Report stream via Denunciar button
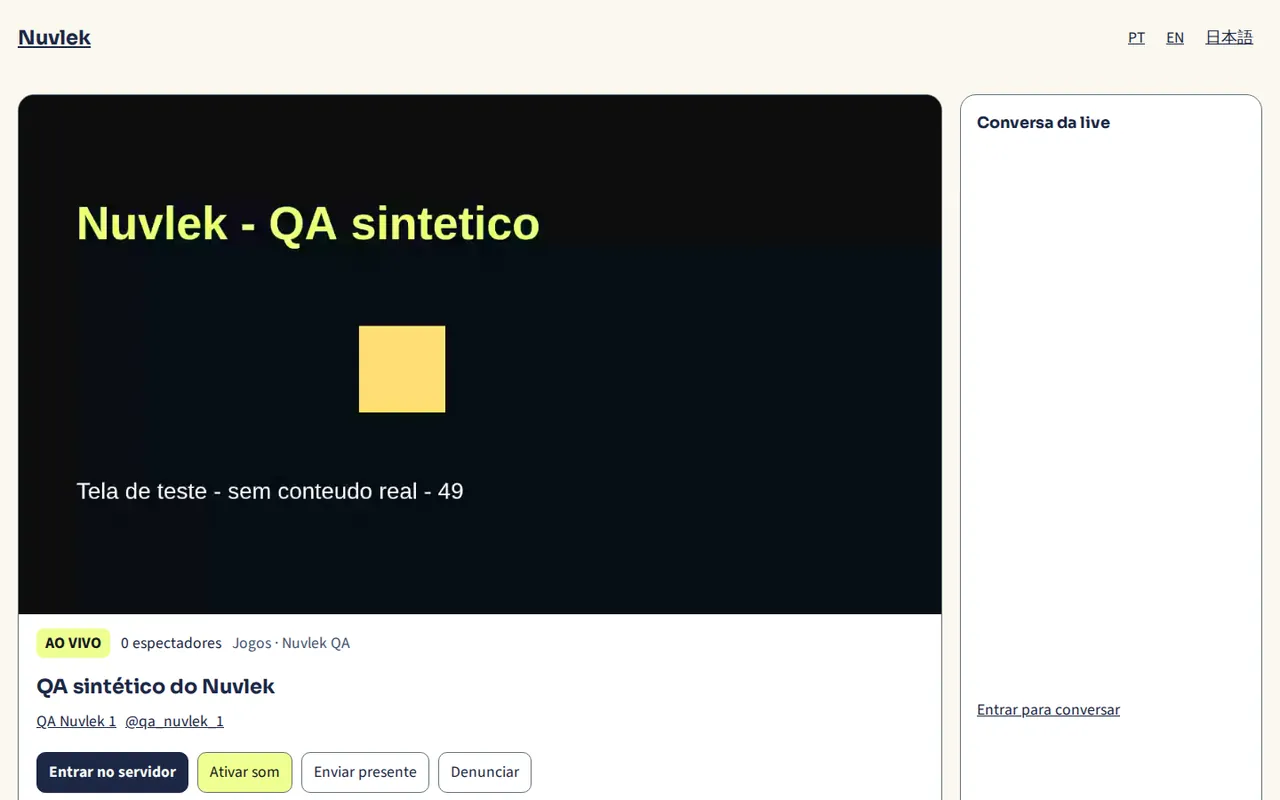Viewport: 1280px width, 800px height. tap(485, 772)
